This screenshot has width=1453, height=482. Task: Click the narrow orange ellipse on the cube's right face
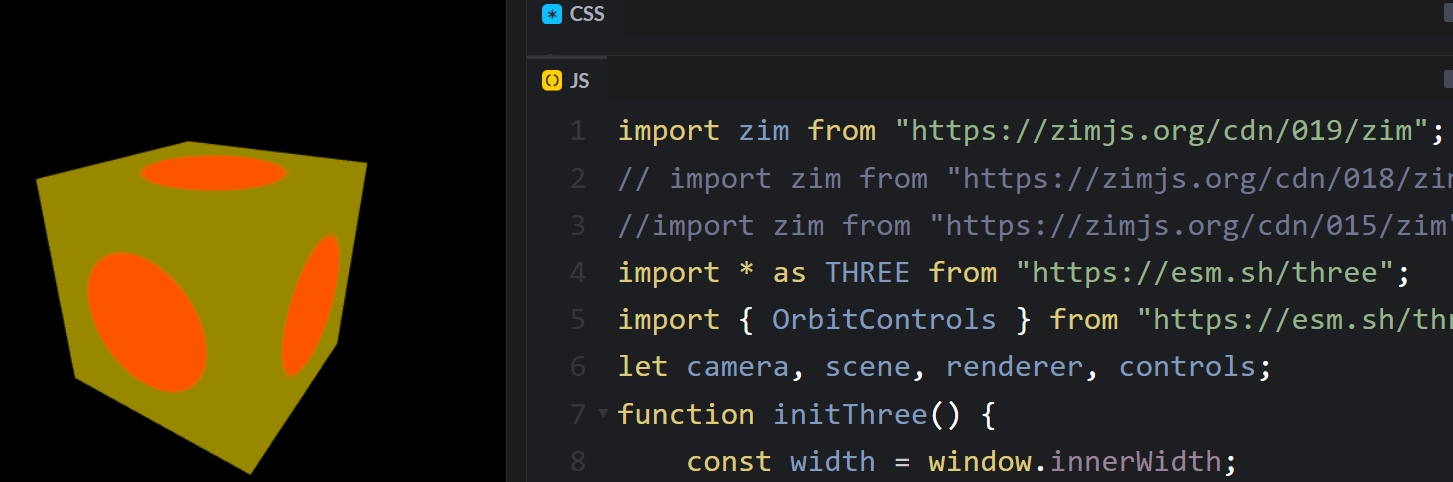point(311,305)
